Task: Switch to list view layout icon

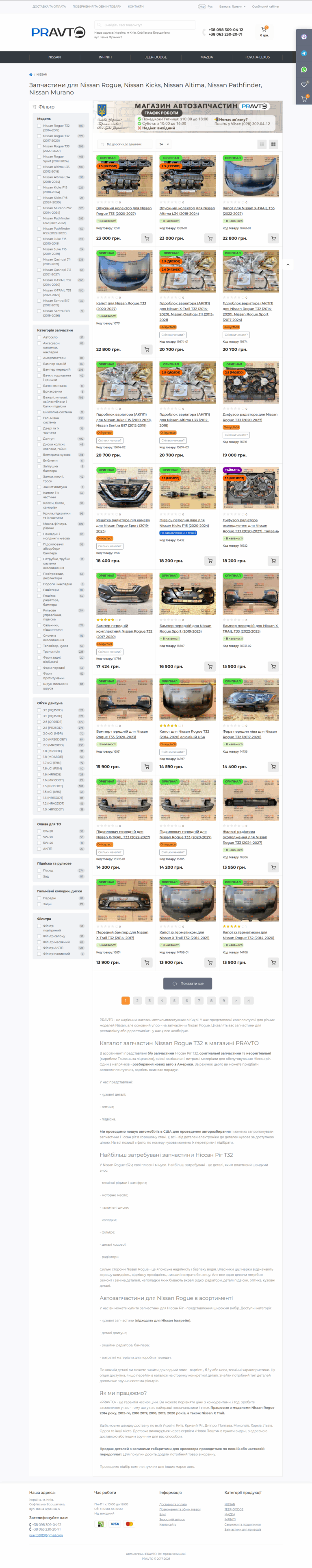Action: coord(262,144)
